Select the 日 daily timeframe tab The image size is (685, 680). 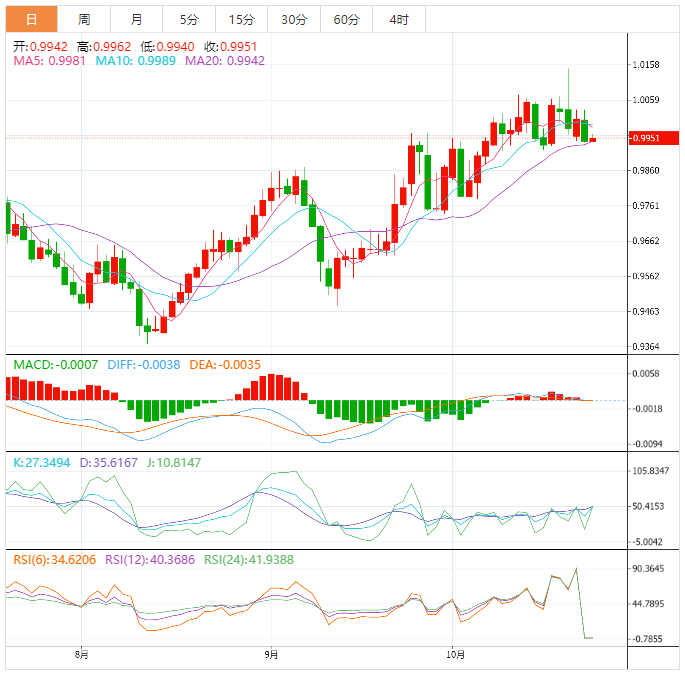pyautogui.click(x=31, y=19)
